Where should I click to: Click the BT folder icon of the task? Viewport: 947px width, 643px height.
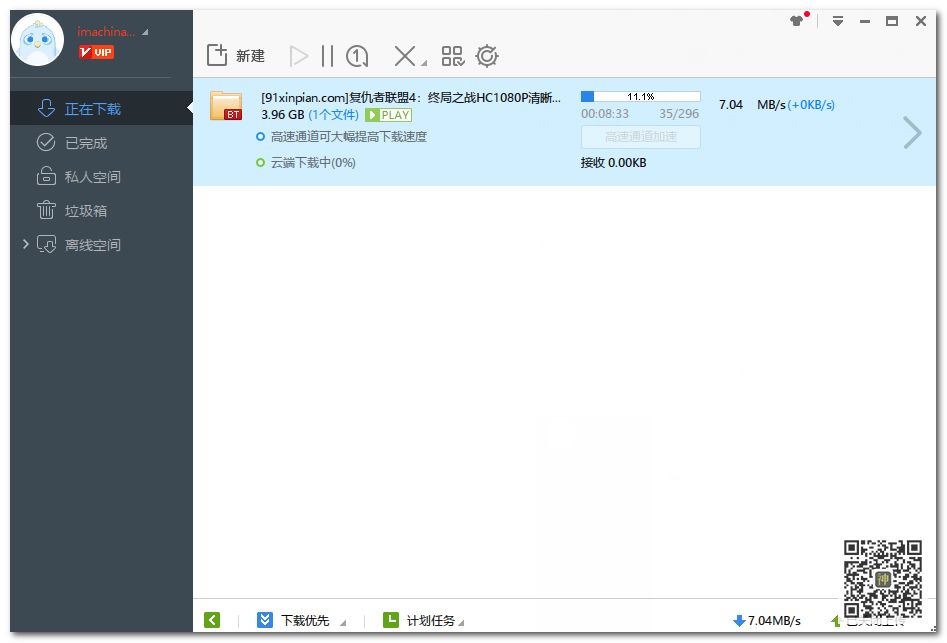pyautogui.click(x=226, y=106)
